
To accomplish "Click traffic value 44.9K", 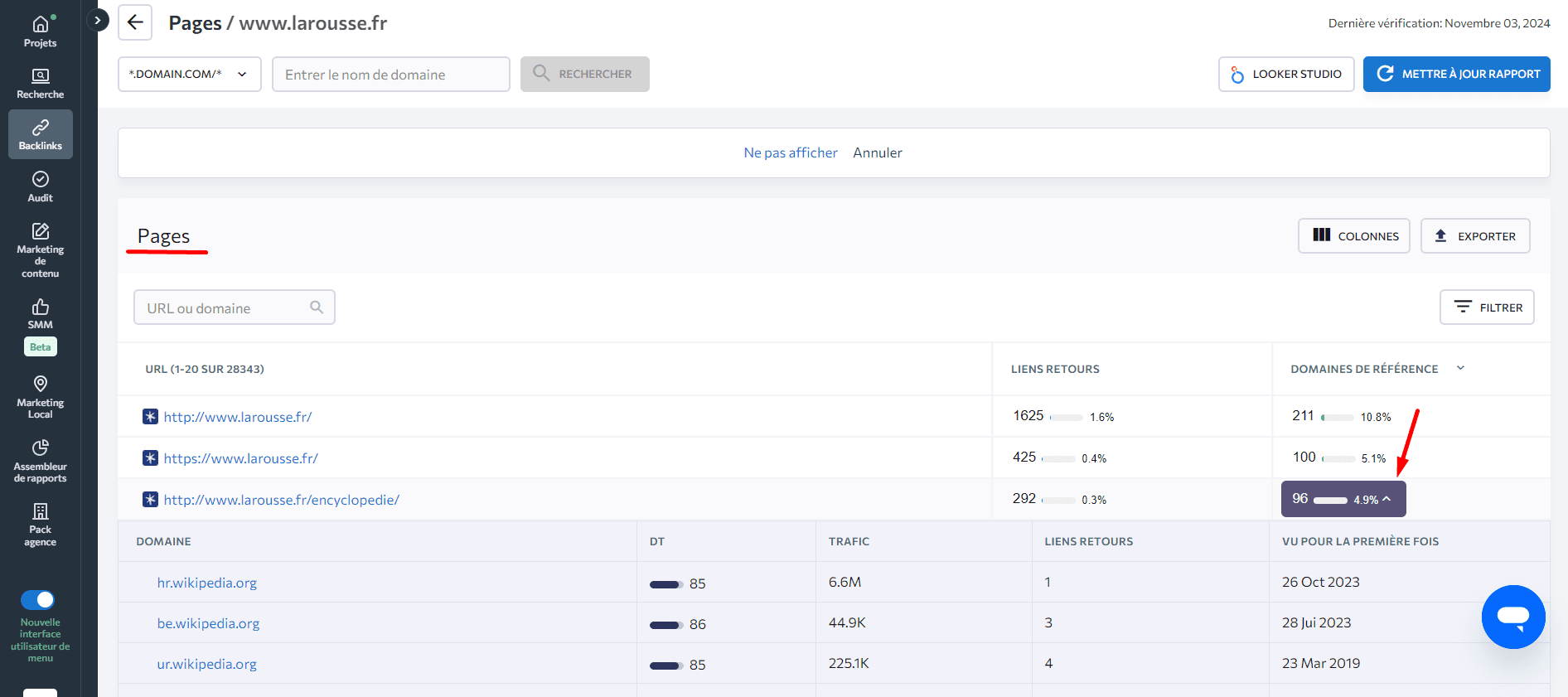I will pyautogui.click(x=847, y=622).
